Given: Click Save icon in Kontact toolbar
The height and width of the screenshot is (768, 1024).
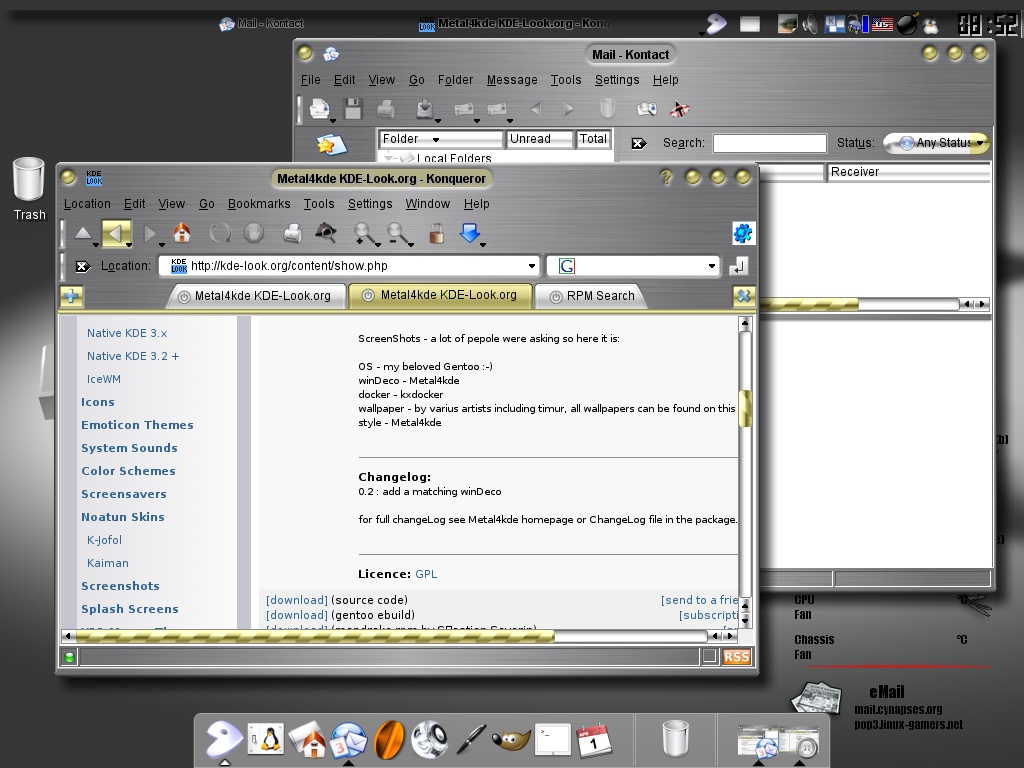Looking at the screenshot, I should (x=353, y=108).
